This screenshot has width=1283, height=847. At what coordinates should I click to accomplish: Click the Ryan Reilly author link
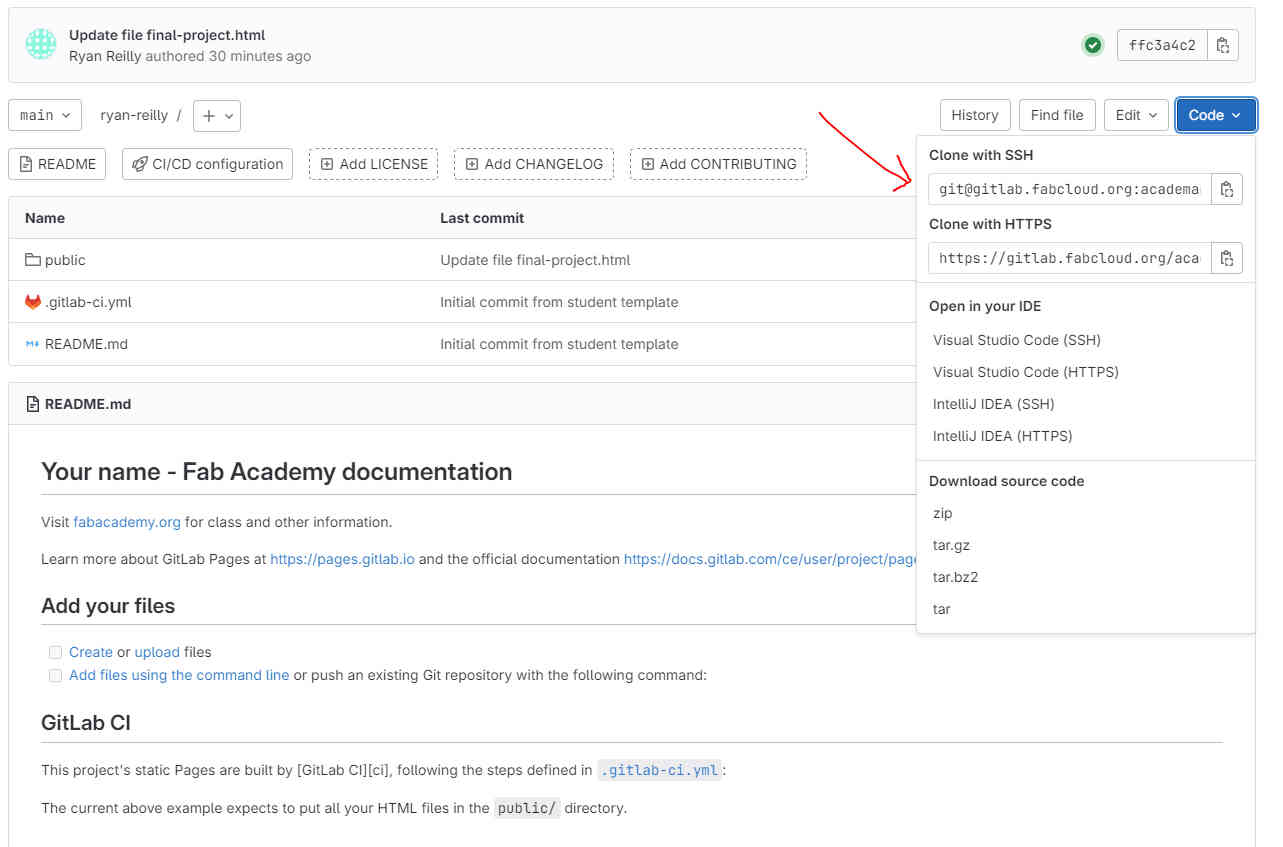pos(105,56)
